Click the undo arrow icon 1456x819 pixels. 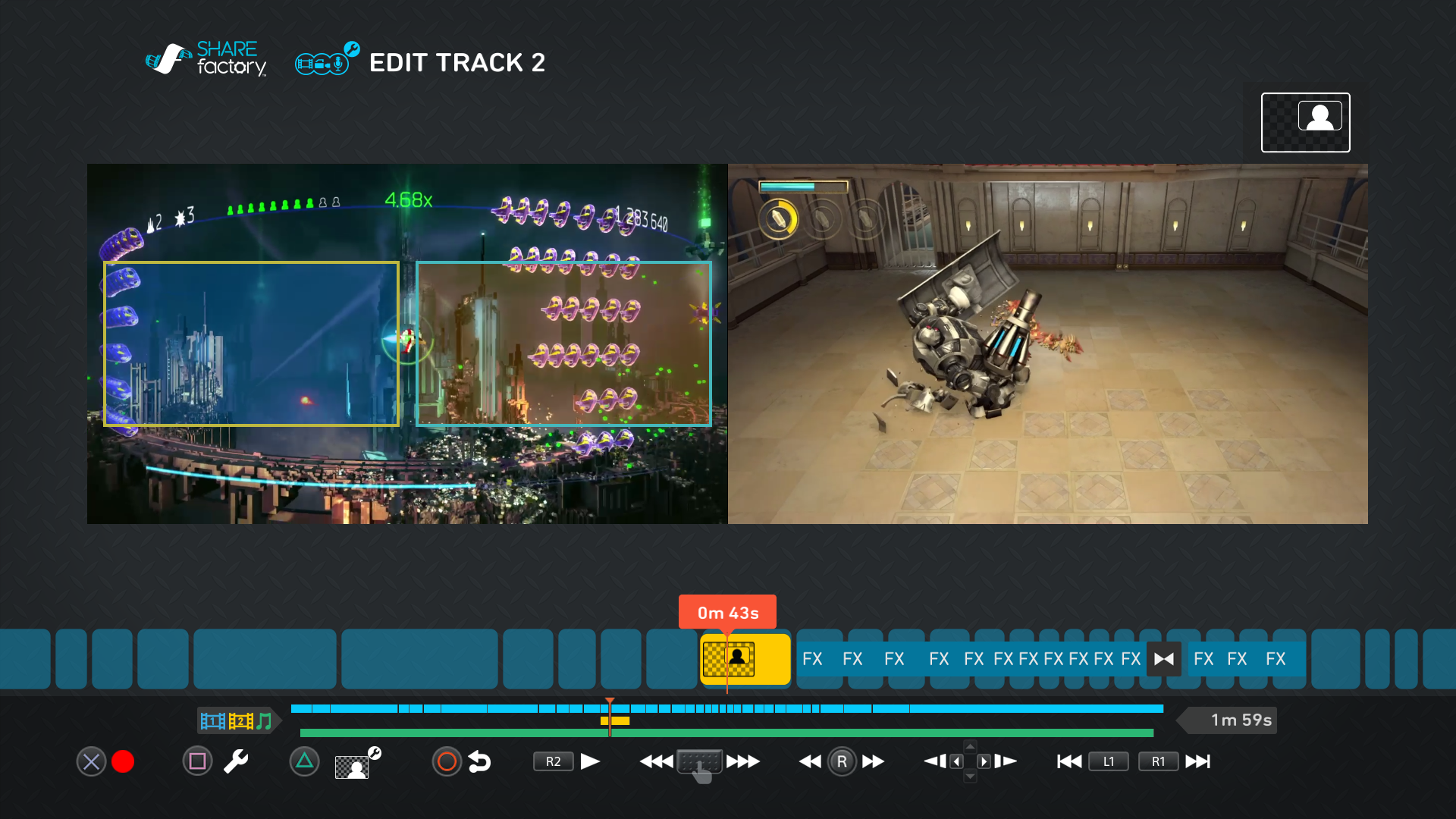point(480,761)
